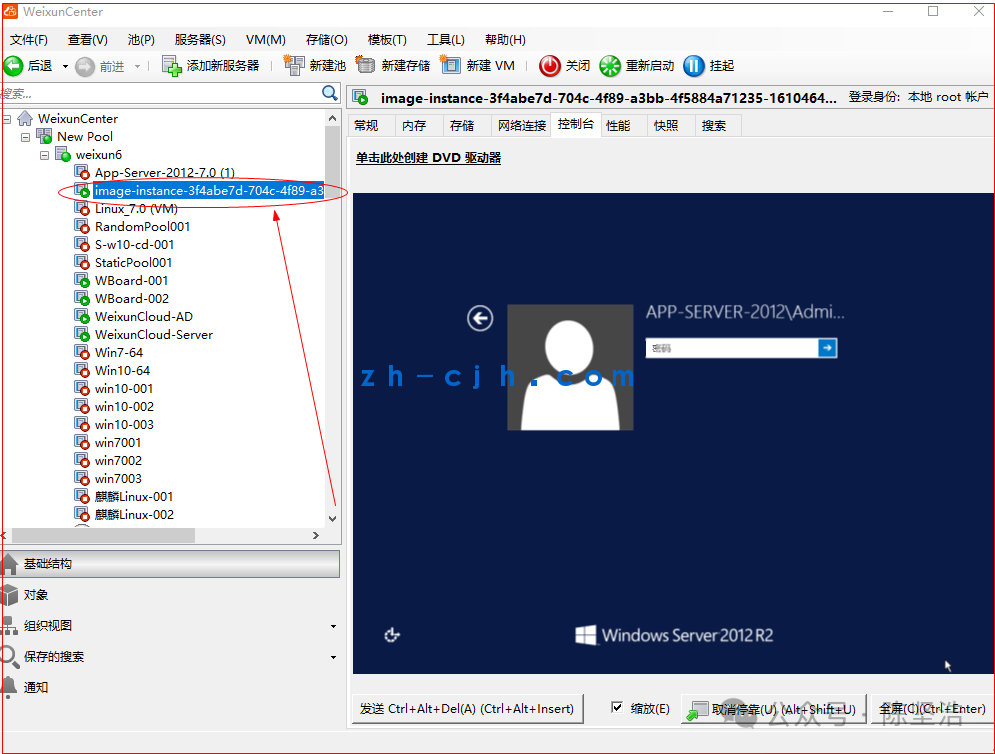Click the red Shut Down (关闭) icon
Image resolution: width=995 pixels, height=754 pixels.
550,65
